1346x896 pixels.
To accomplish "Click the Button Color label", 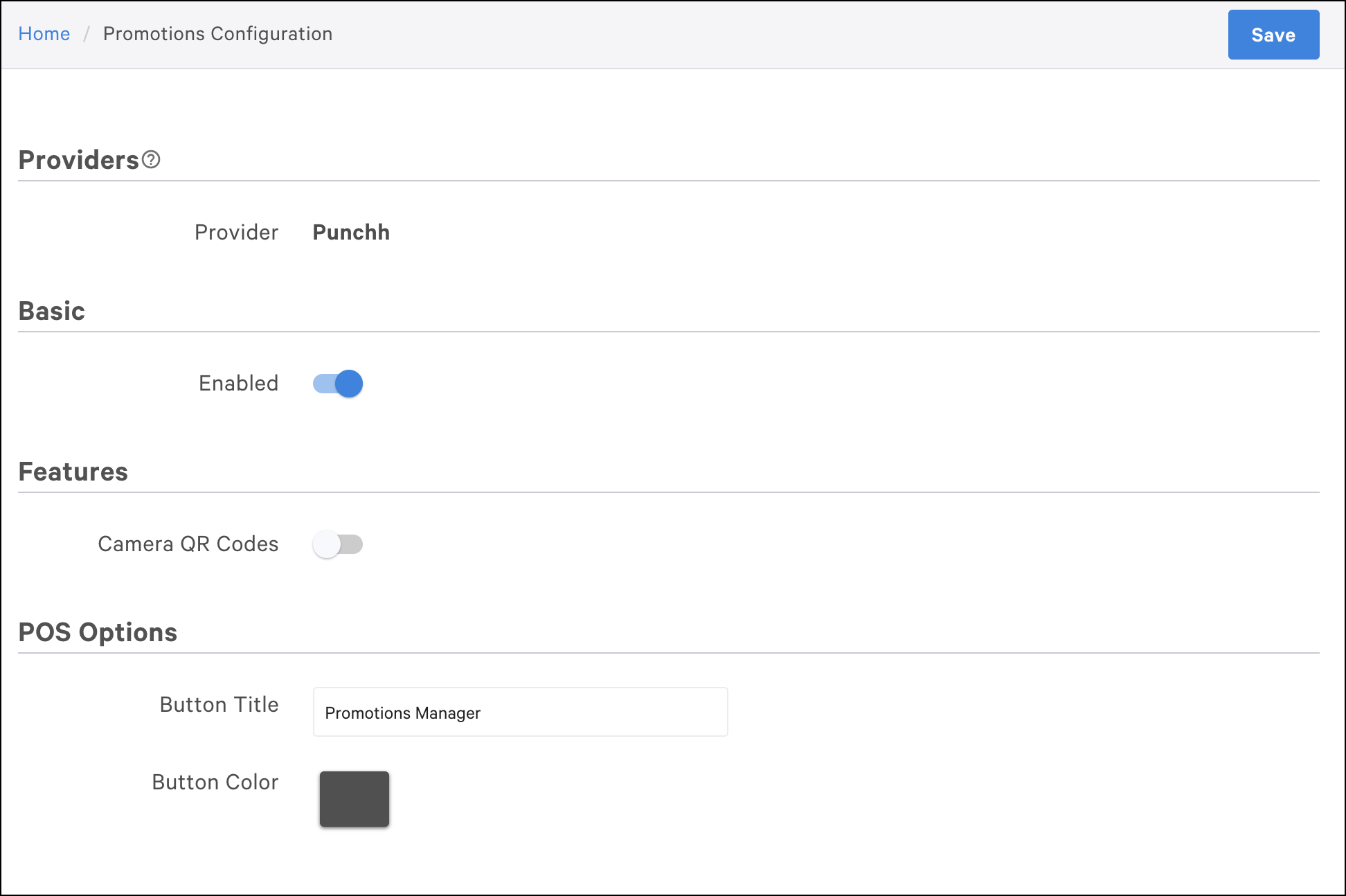I will [215, 782].
